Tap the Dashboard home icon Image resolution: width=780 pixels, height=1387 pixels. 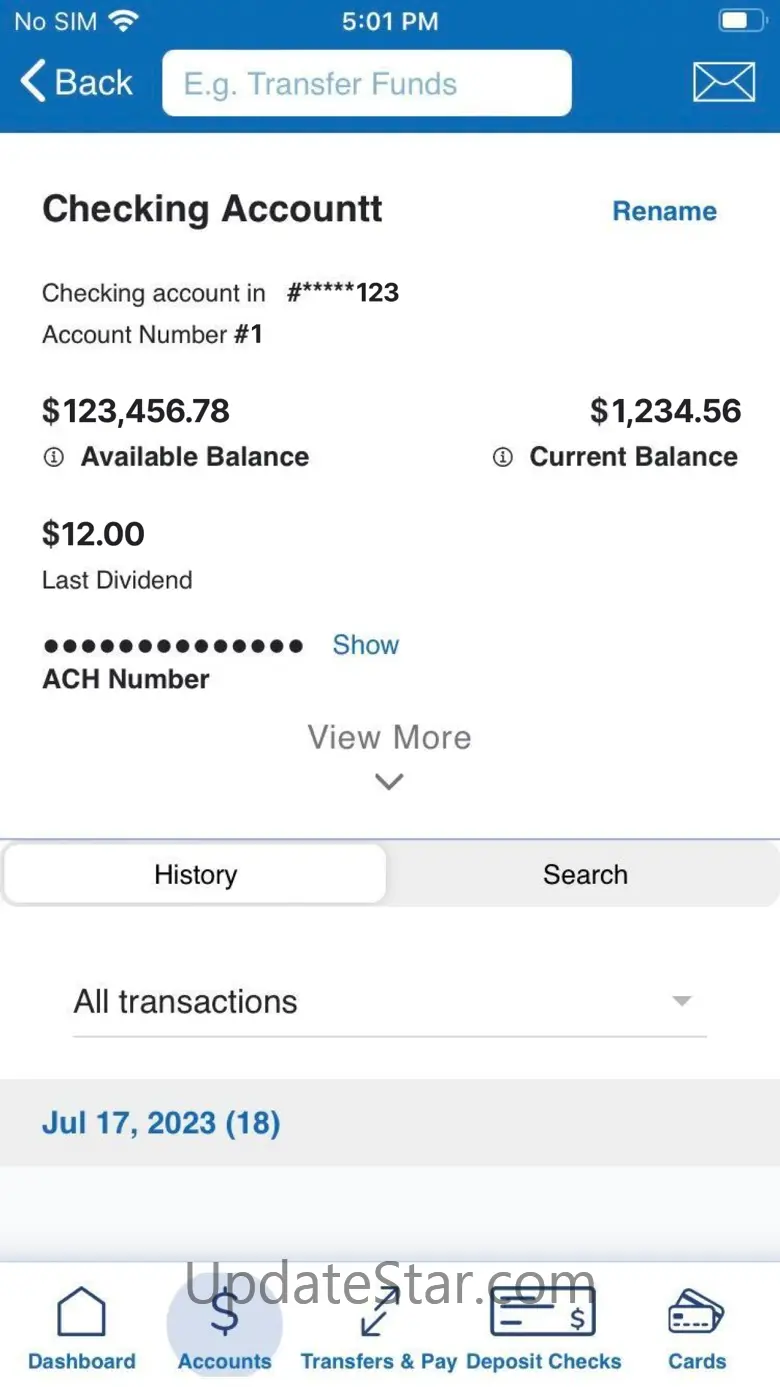pyautogui.click(x=81, y=1312)
